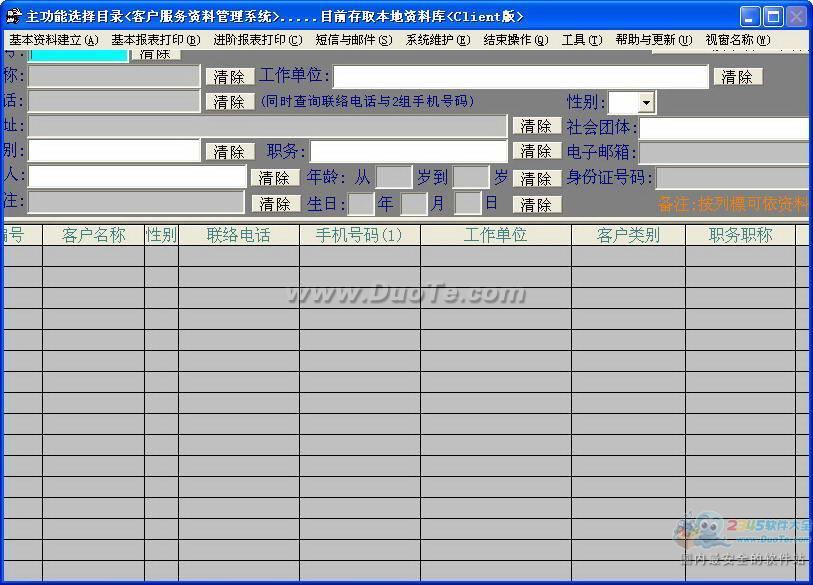The width and height of the screenshot is (813, 585).
Task: Maximize the application window
Action: (x=773, y=16)
